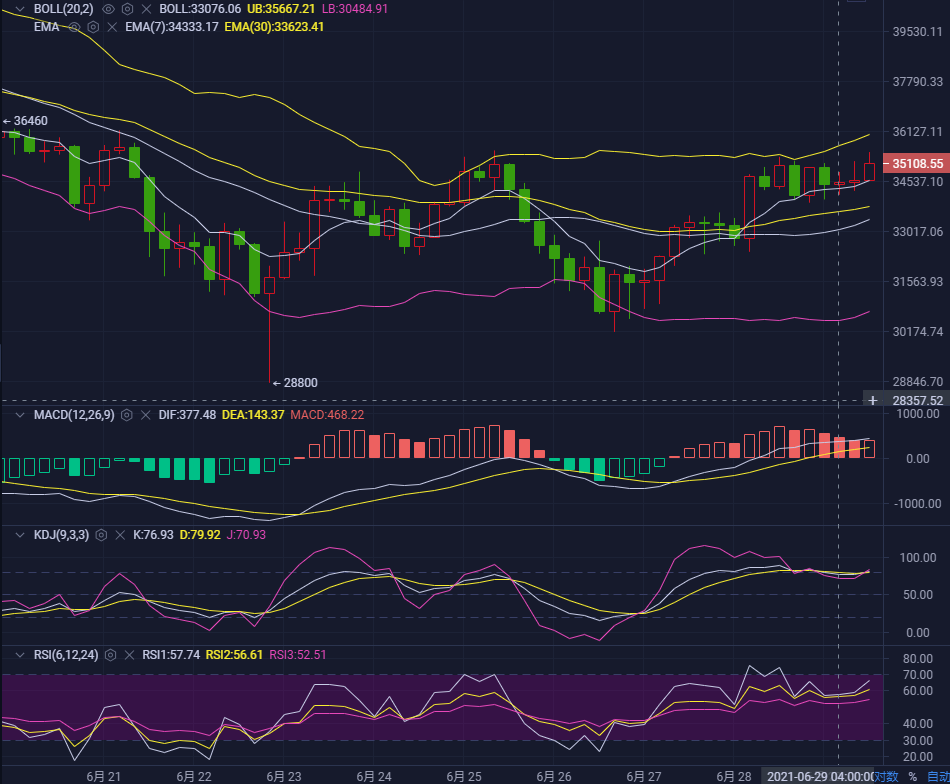Open RSI(6,12,24) settings icon

pos(110,655)
